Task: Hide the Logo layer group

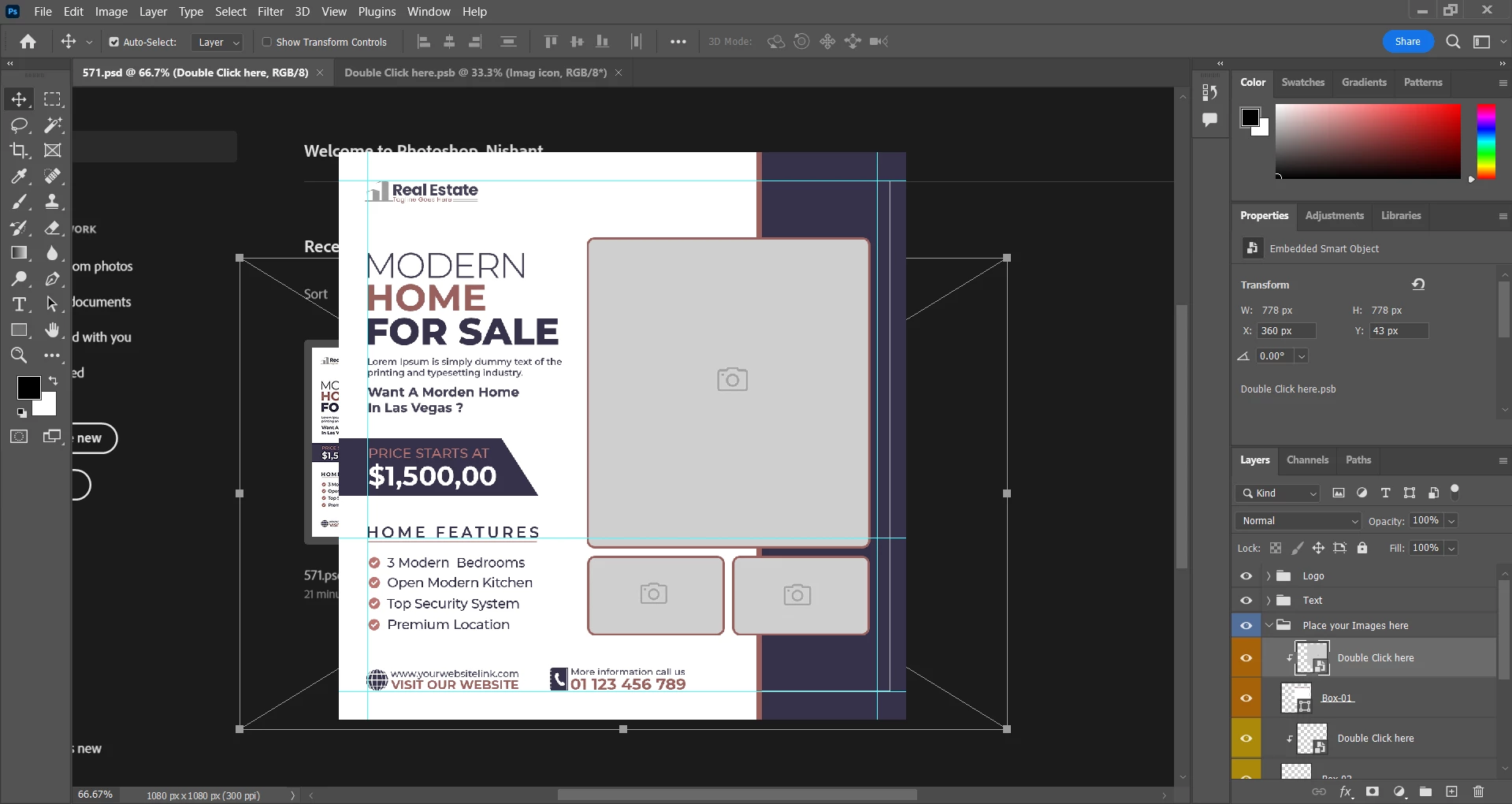Action: [x=1246, y=576]
